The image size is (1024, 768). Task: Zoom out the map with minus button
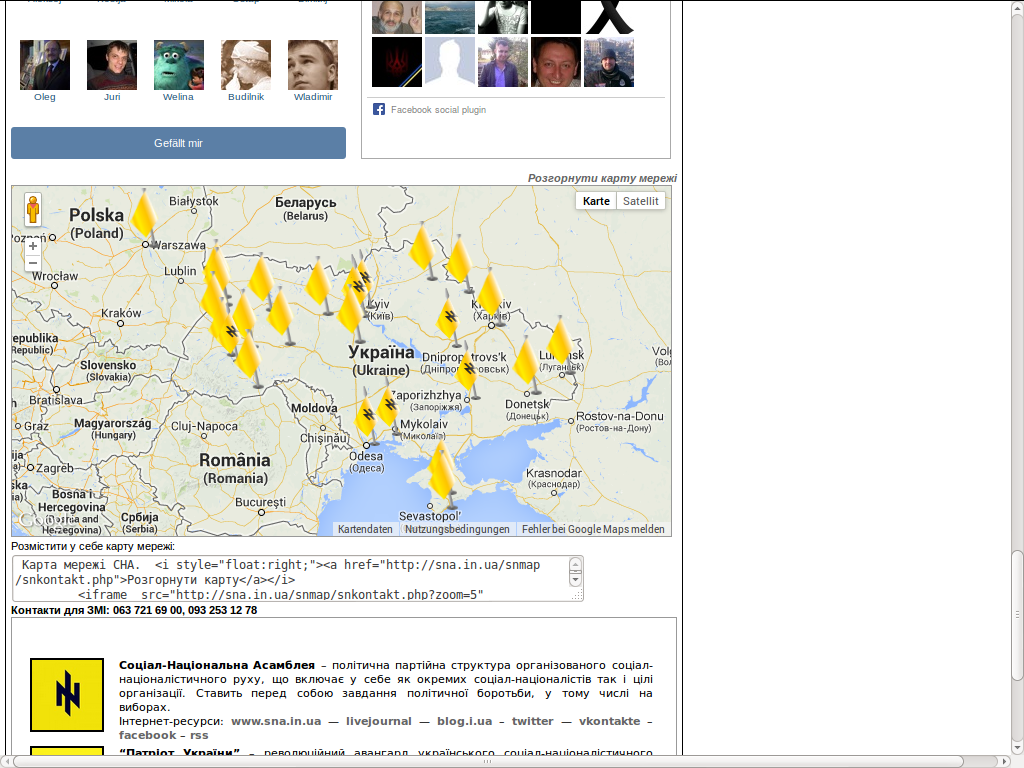click(x=33, y=263)
